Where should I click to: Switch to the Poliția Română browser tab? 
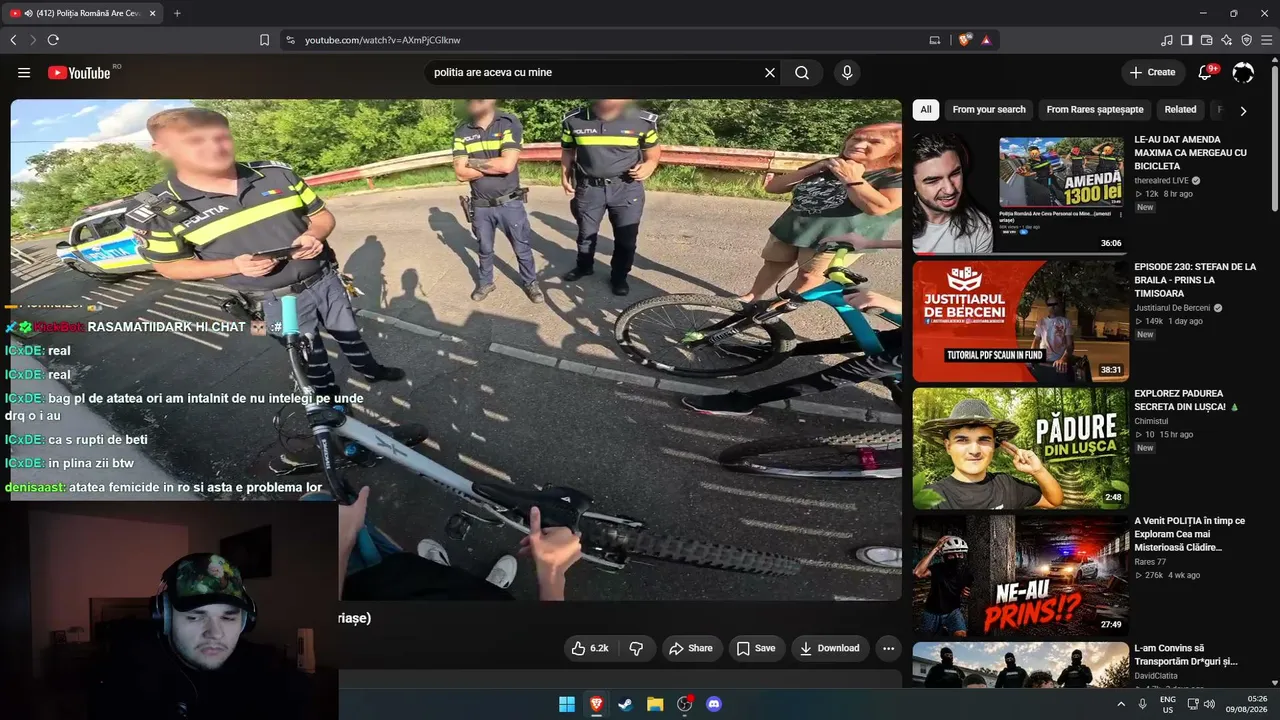83,13
